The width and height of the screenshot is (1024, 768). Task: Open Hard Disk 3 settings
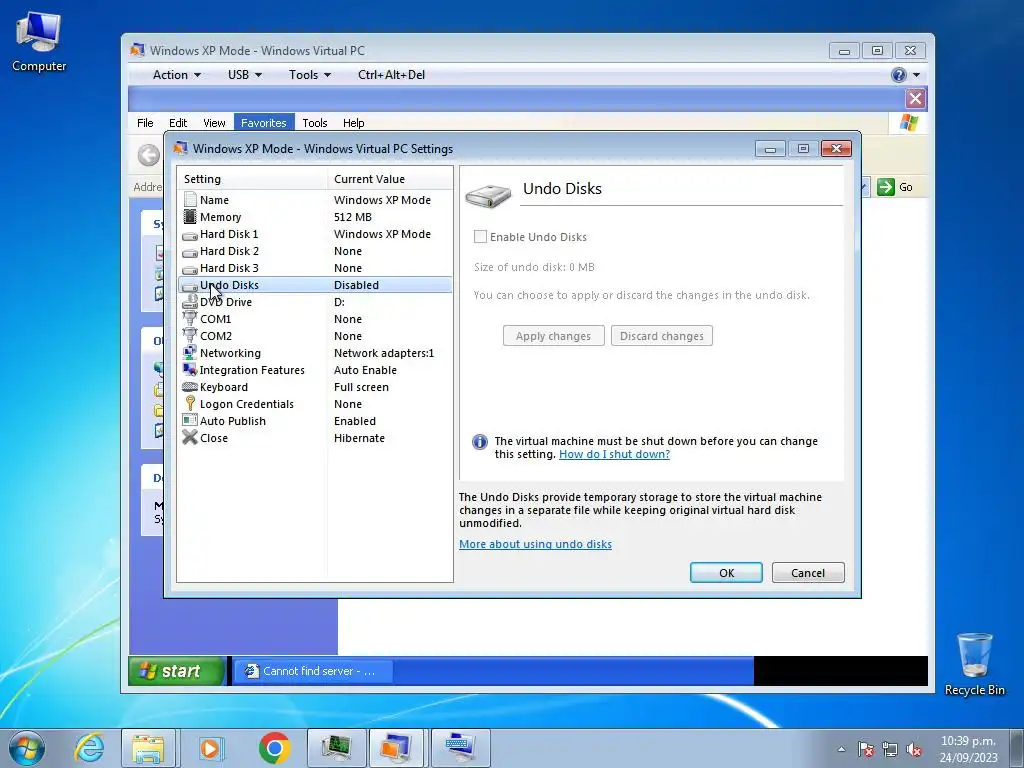point(315,268)
